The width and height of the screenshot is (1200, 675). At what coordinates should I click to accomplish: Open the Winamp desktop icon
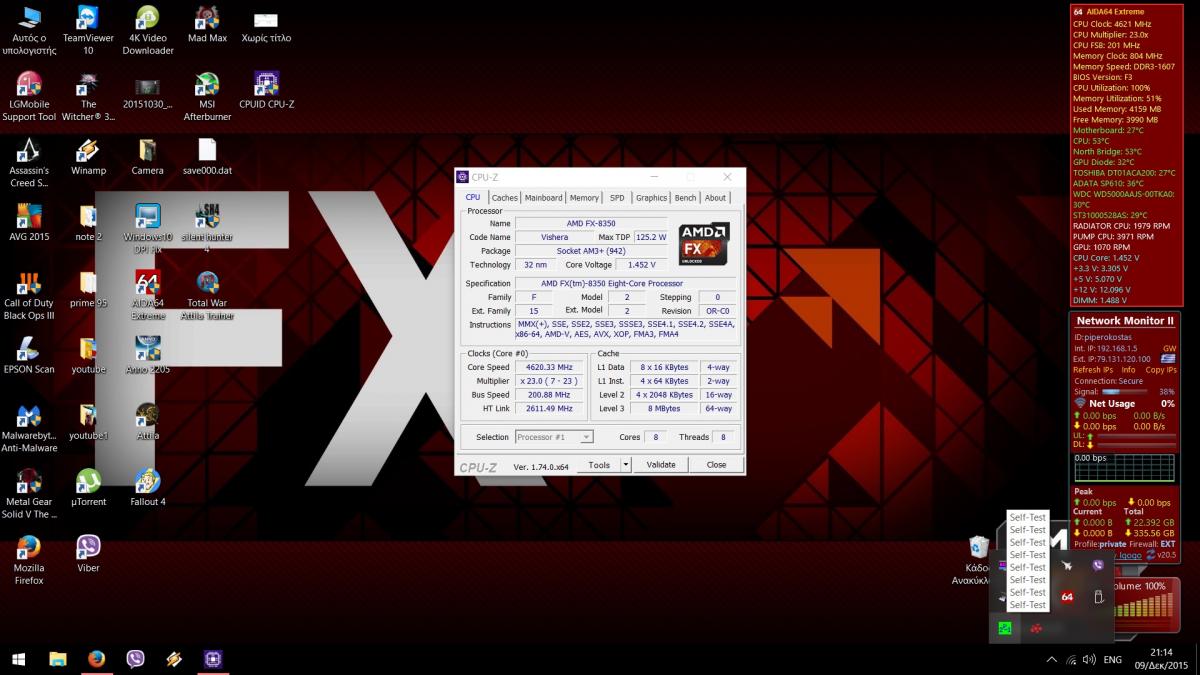coord(88,156)
